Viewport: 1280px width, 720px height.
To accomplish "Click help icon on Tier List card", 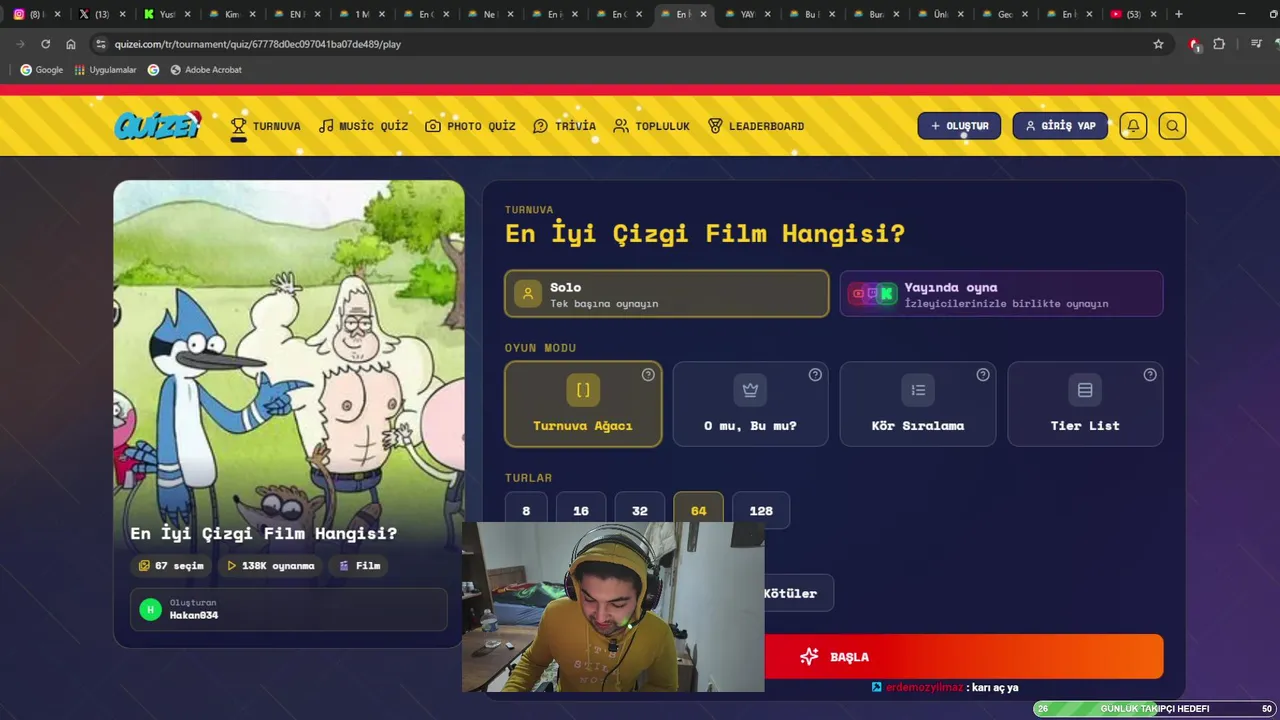I will coord(1150,375).
